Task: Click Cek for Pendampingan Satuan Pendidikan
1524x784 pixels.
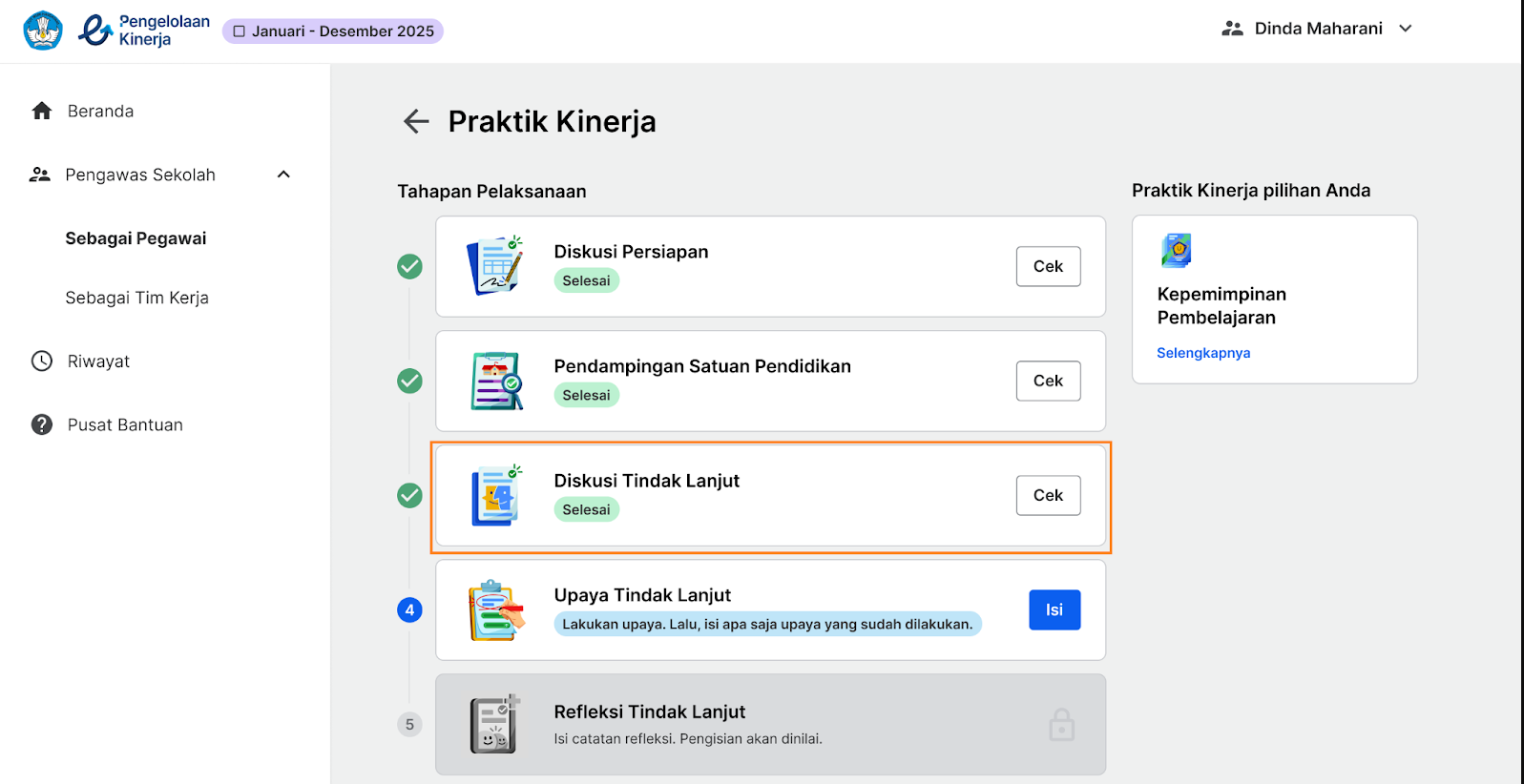Action: pyautogui.click(x=1048, y=381)
